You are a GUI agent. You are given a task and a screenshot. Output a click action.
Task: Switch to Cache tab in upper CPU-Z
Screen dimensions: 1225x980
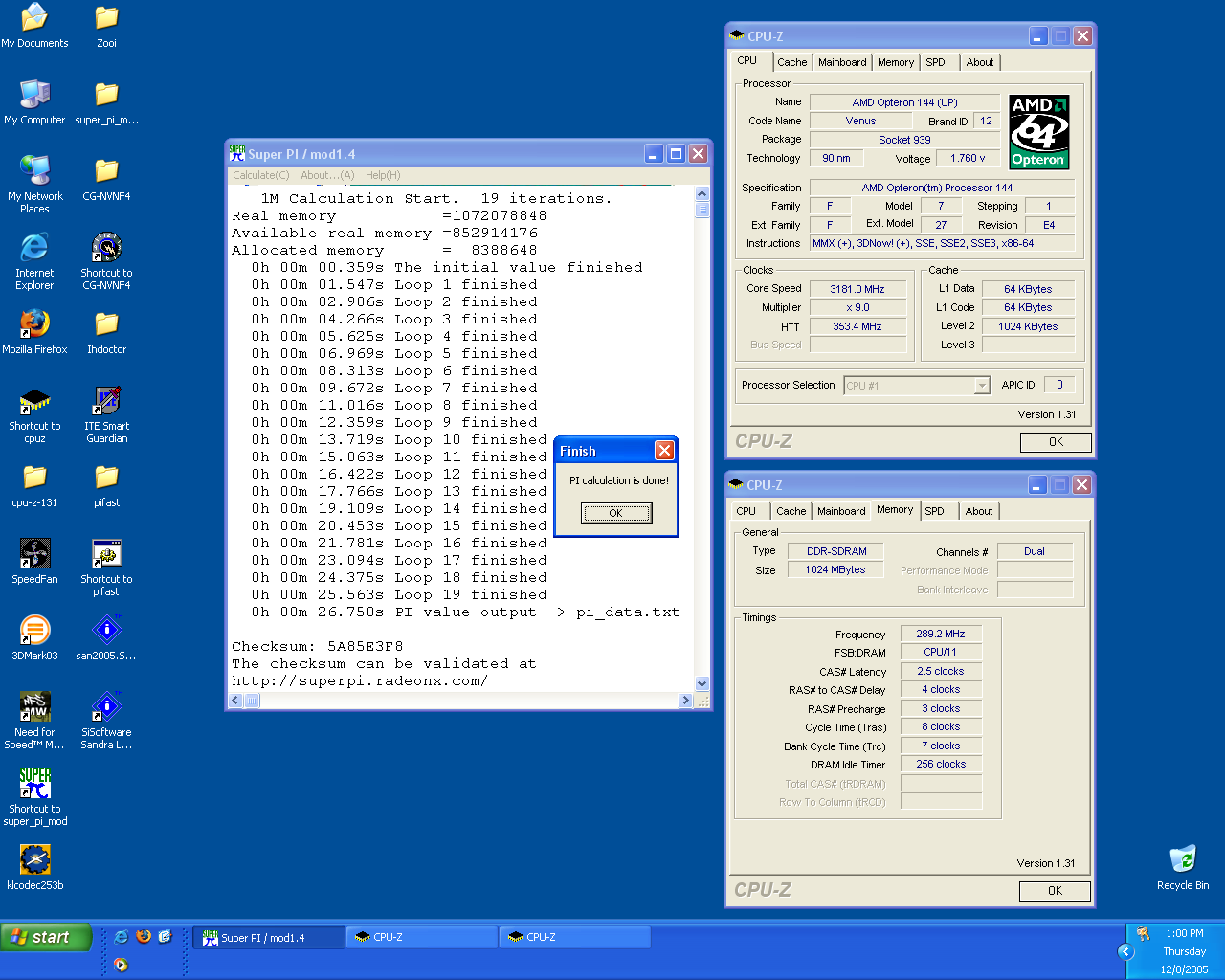pyautogui.click(x=791, y=62)
